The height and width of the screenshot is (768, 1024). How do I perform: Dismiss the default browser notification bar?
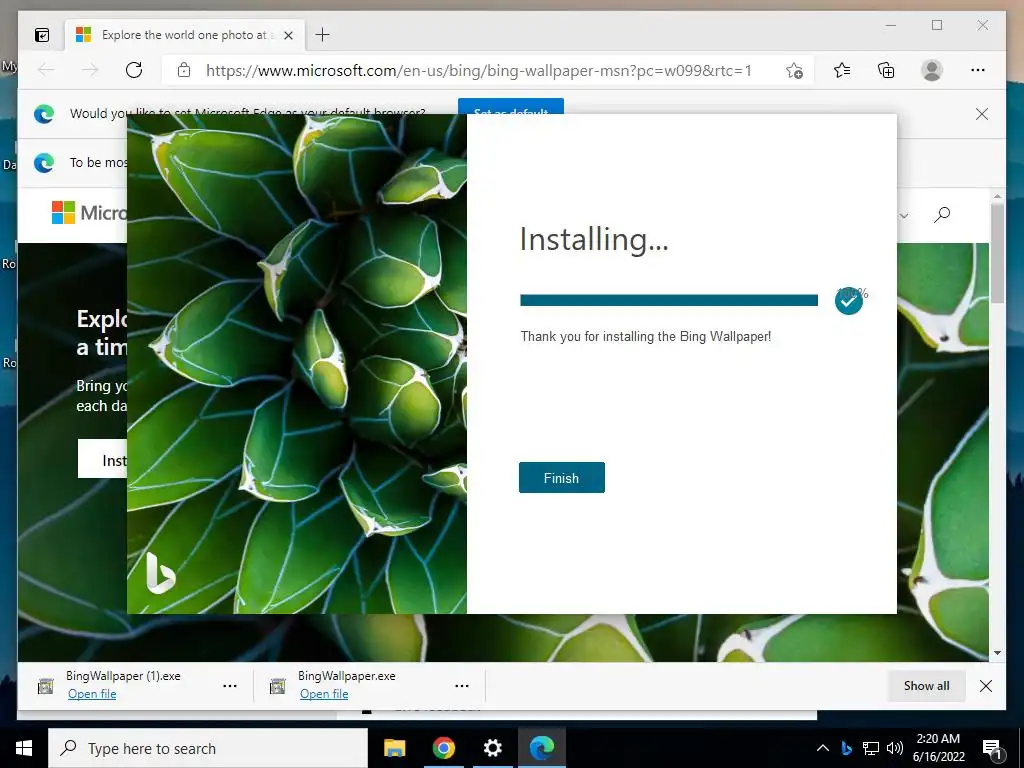(982, 114)
